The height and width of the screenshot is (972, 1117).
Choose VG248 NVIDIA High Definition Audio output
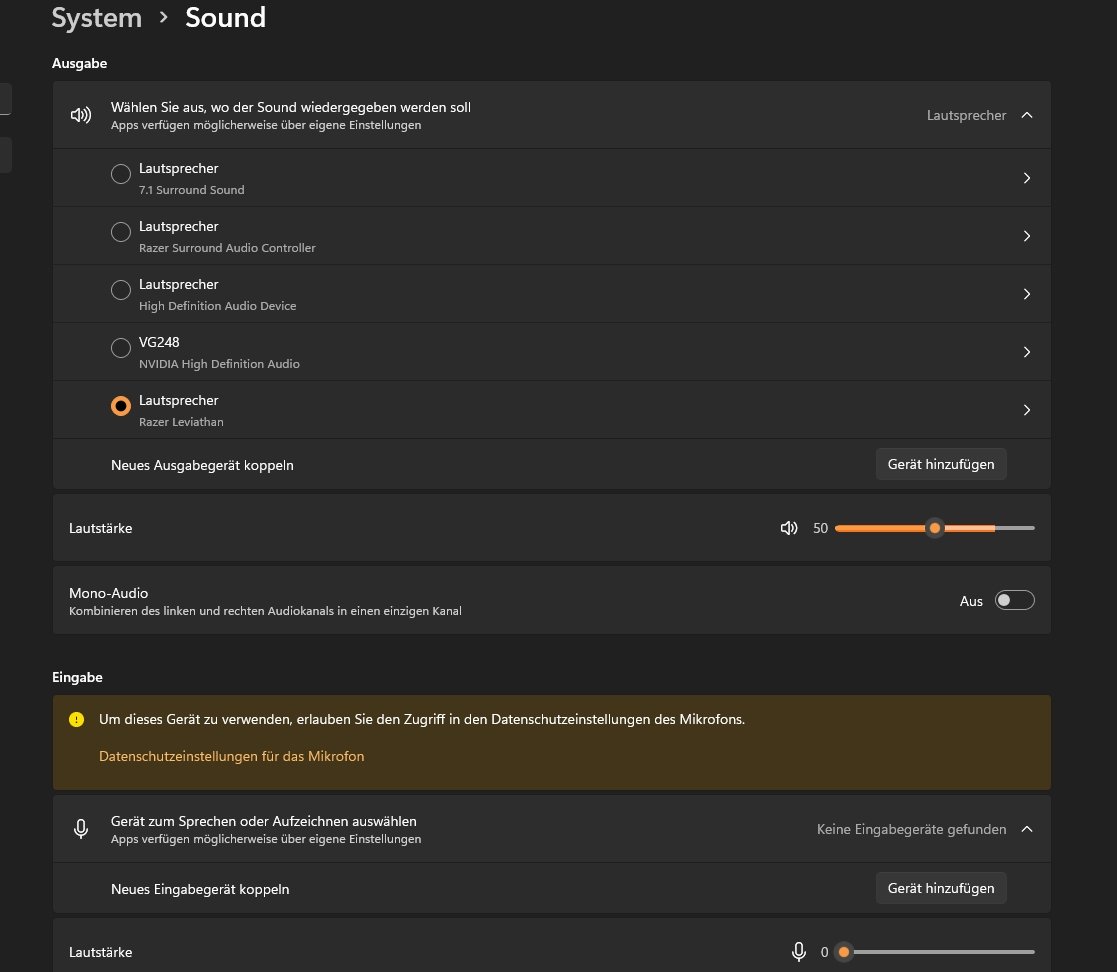pyautogui.click(x=121, y=348)
